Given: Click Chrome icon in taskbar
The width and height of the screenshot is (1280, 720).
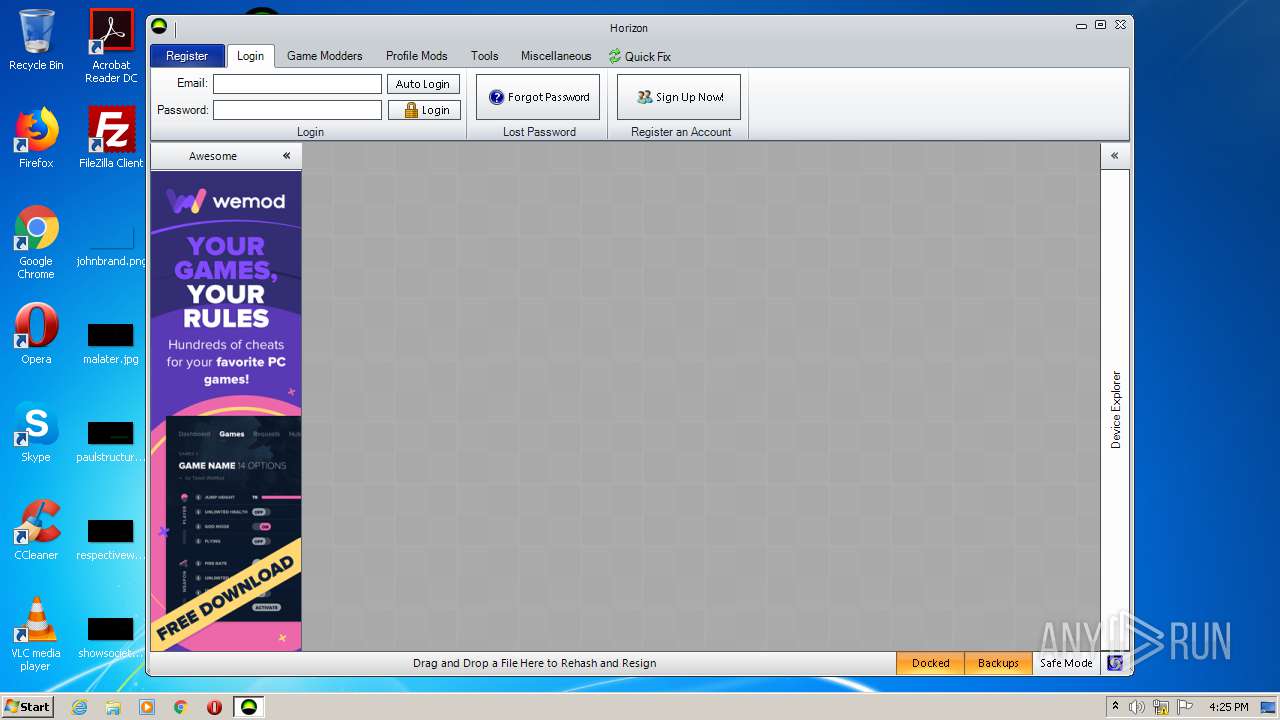Looking at the screenshot, I should click(x=181, y=707).
